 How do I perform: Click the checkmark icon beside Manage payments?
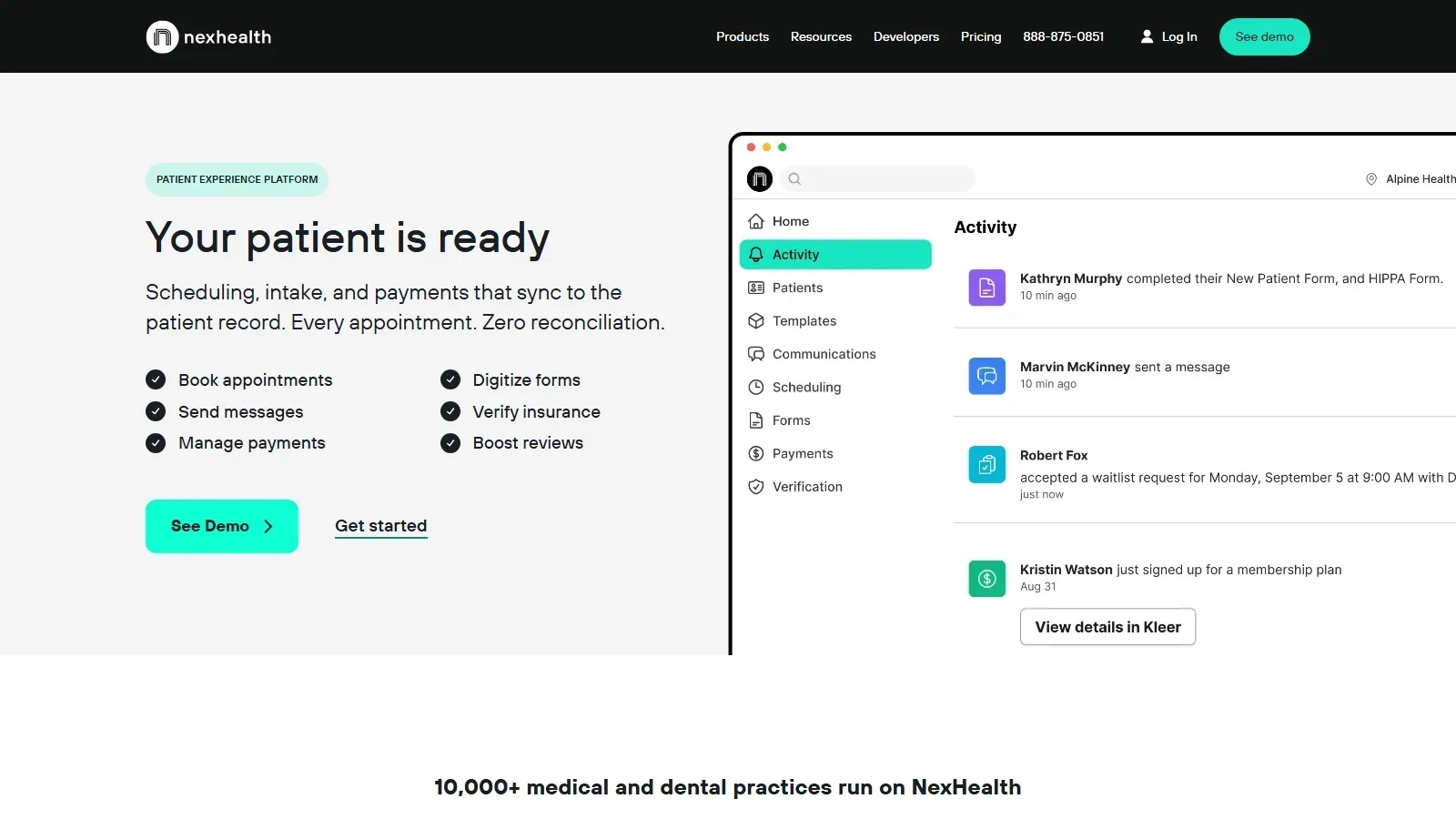coord(156,443)
